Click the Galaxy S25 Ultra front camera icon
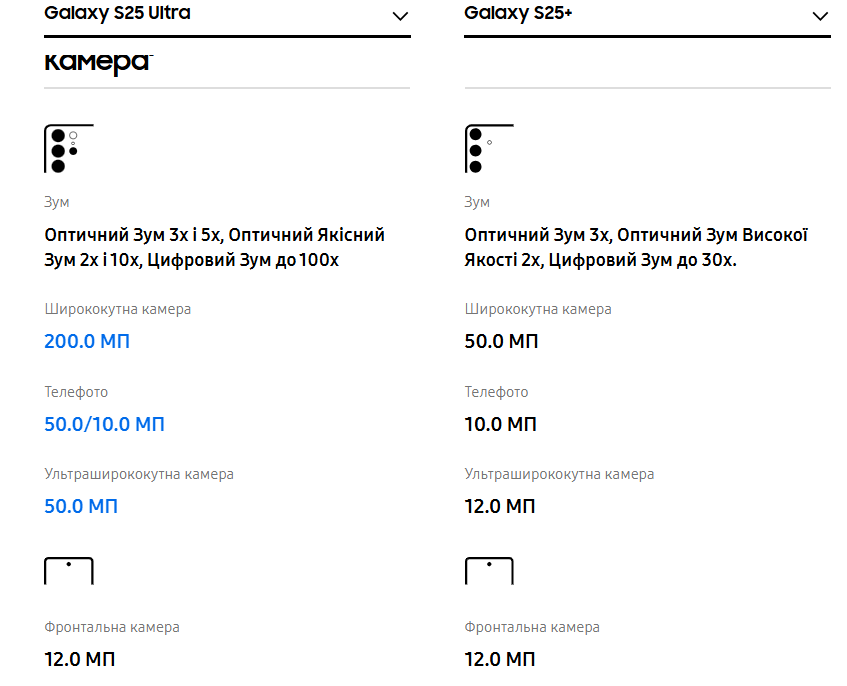This screenshot has width=847, height=686. (68, 571)
